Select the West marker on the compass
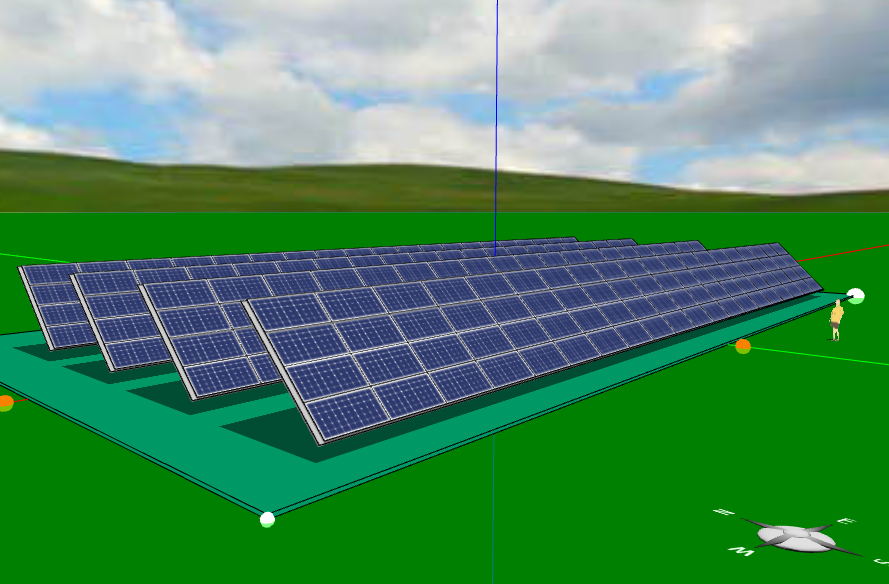 pos(741,549)
